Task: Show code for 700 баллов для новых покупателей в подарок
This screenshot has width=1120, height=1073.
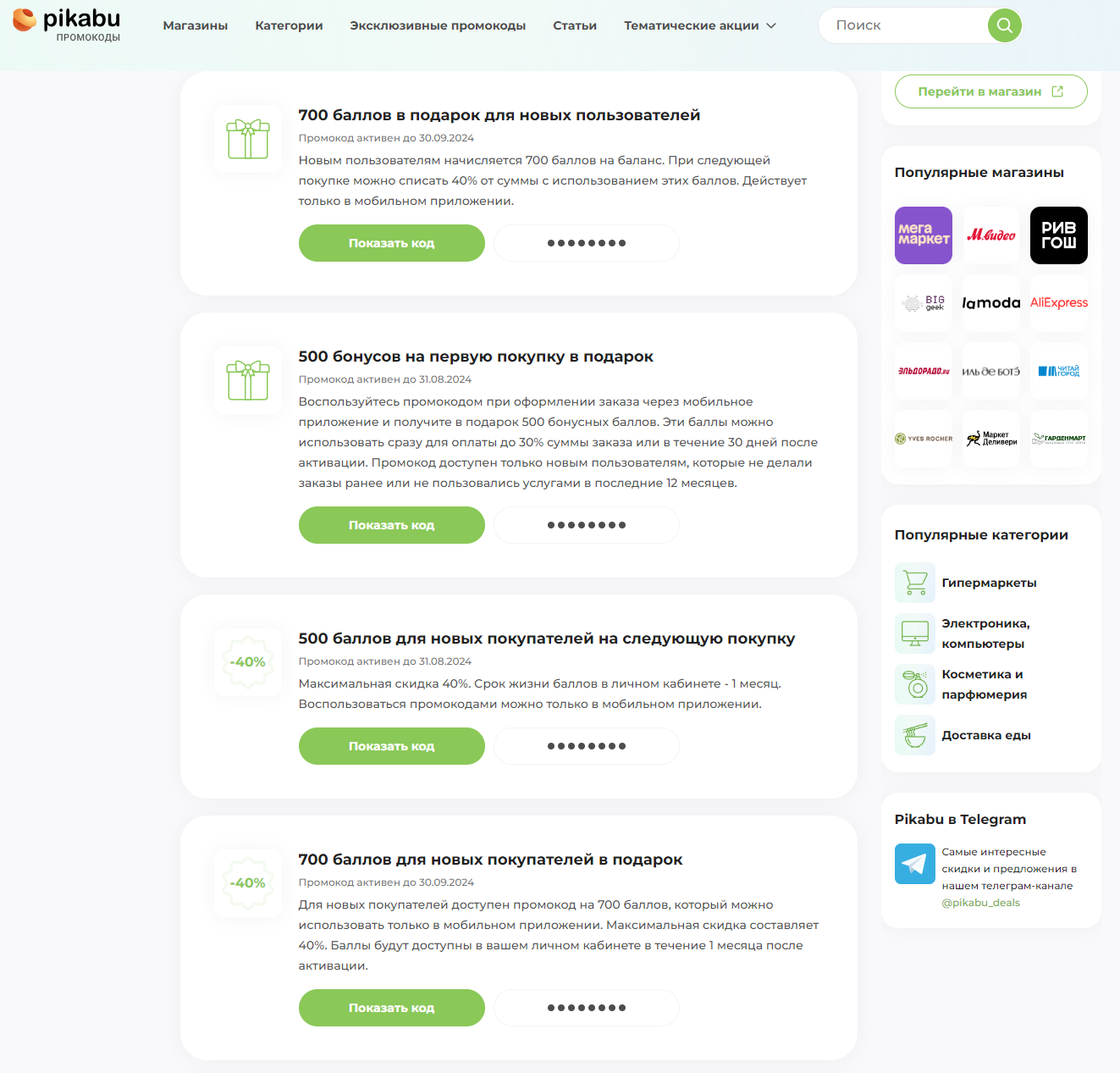Action: (x=392, y=1008)
